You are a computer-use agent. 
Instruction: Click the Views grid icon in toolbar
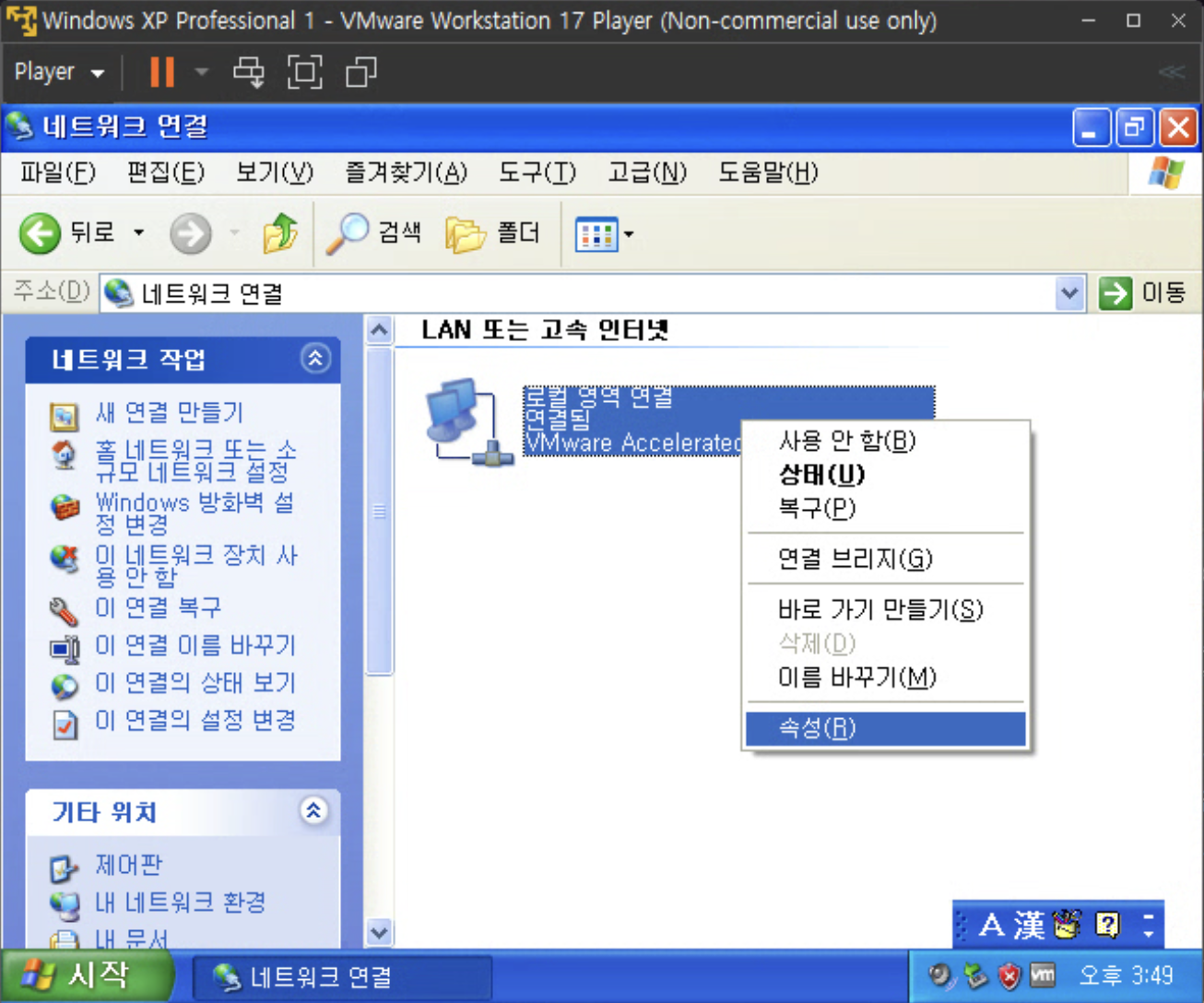[x=596, y=234]
